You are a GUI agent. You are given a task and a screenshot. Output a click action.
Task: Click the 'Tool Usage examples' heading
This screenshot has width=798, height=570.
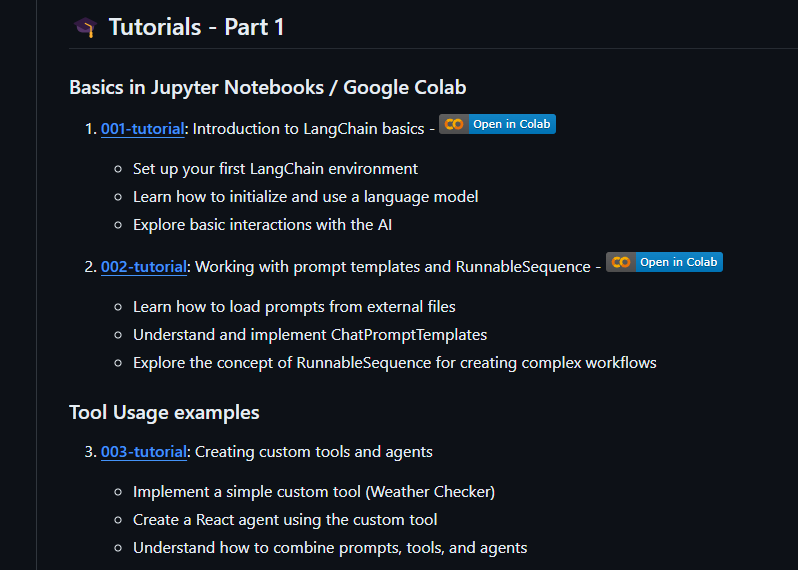pos(164,412)
